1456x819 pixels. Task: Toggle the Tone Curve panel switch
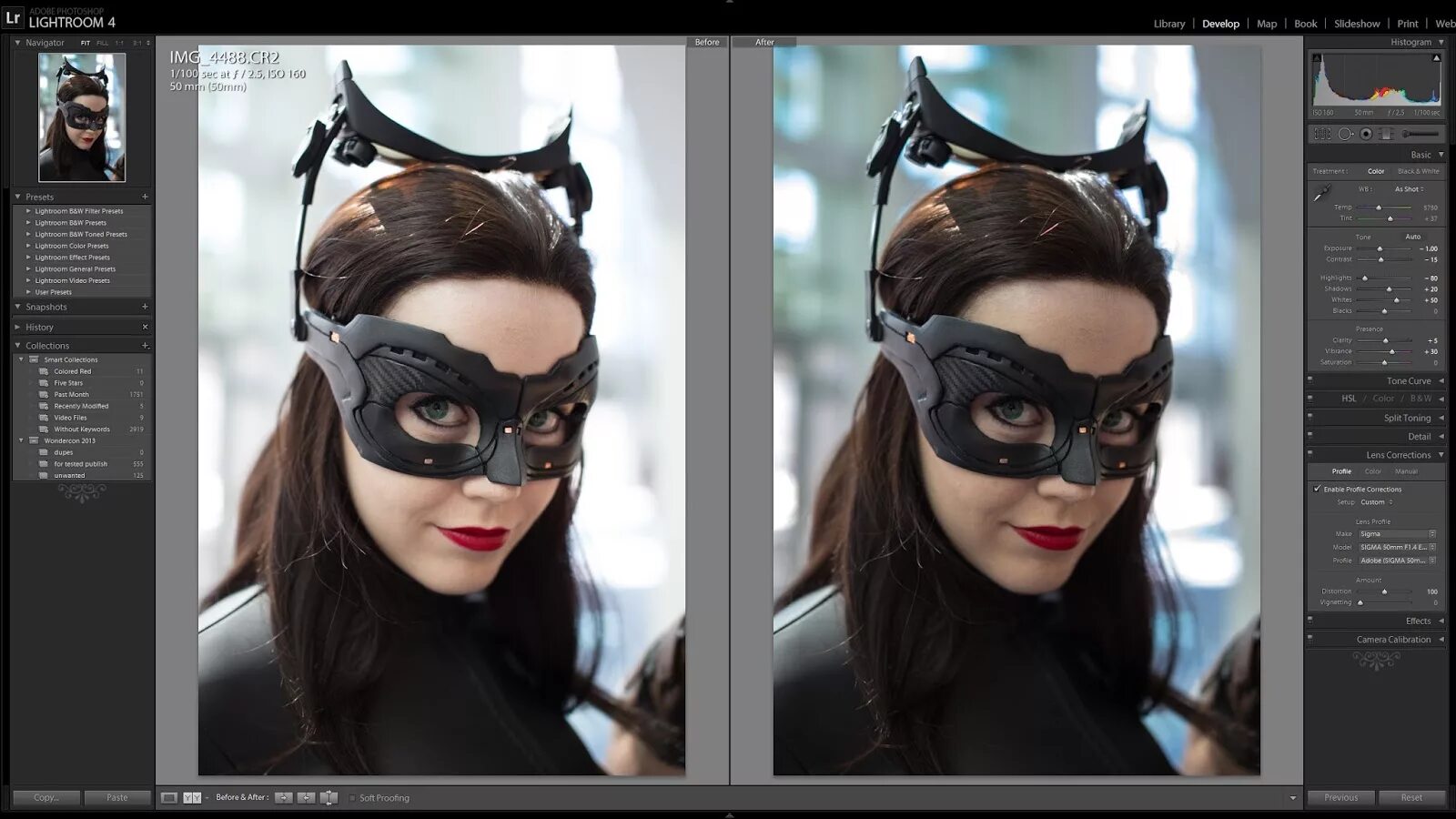(x=1310, y=380)
